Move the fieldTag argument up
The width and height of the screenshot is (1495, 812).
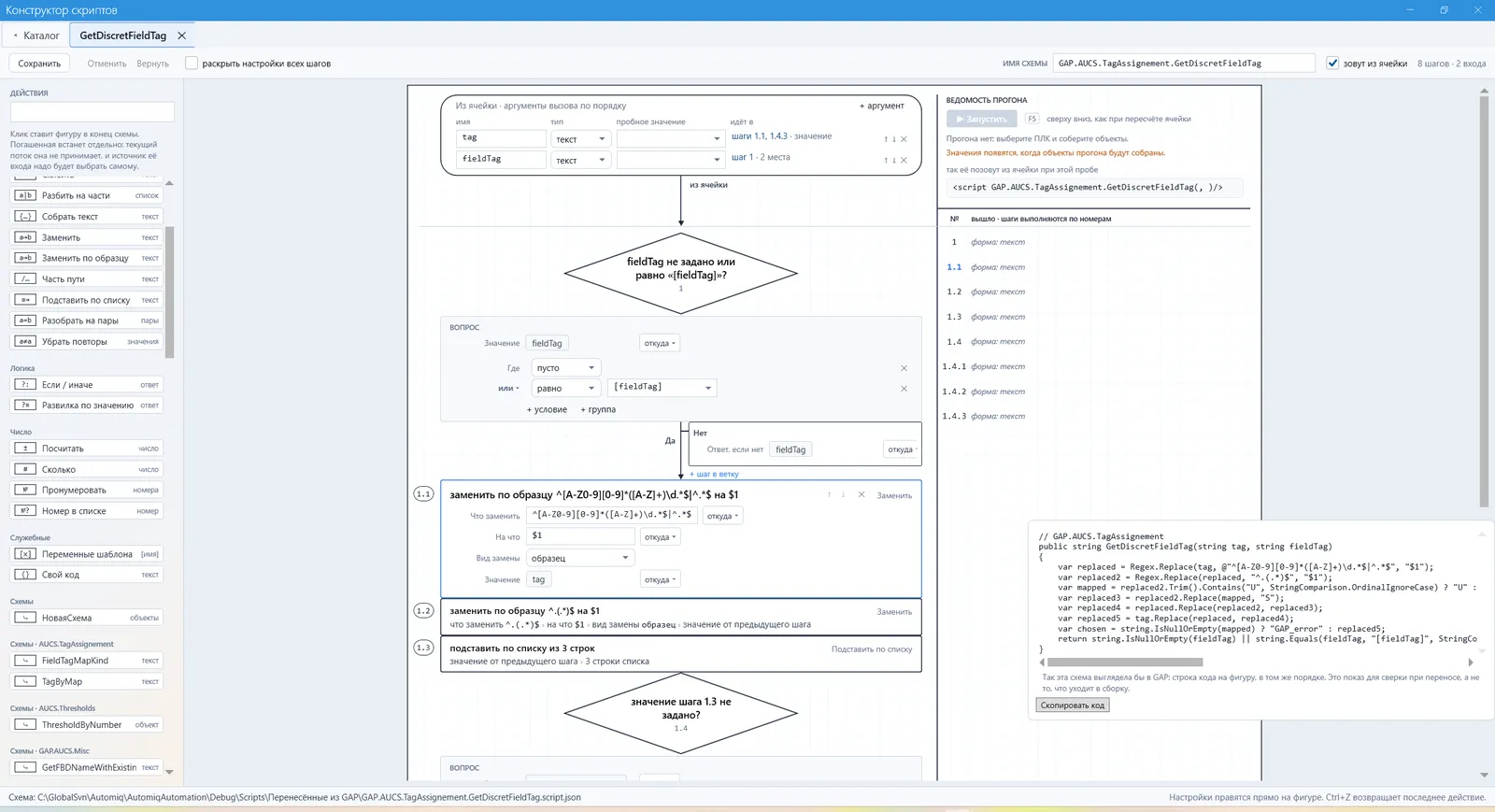click(x=886, y=161)
